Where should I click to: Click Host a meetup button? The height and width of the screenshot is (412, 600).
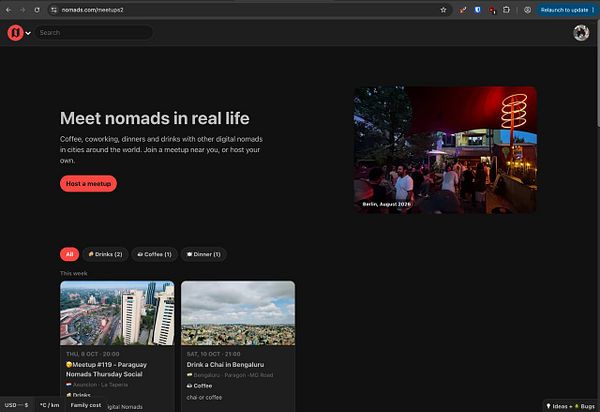pos(88,184)
